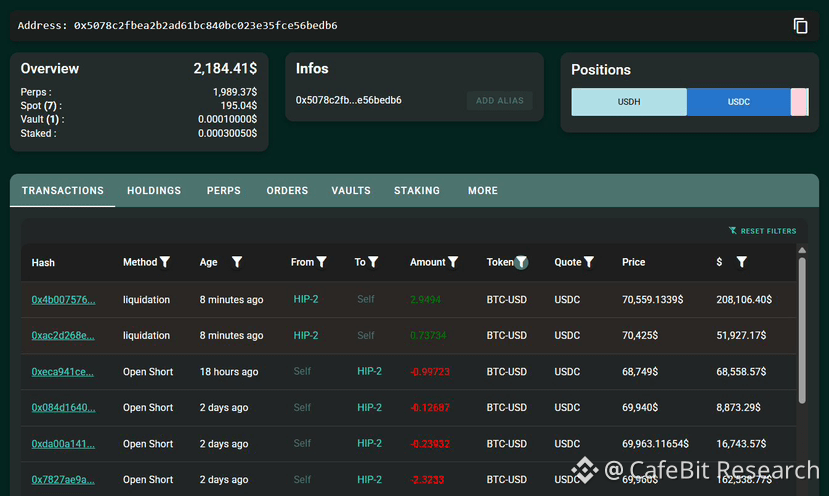The height and width of the screenshot is (496, 829).
Task: Open transaction hash 0x7827ae9a...
Action: [63, 480]
